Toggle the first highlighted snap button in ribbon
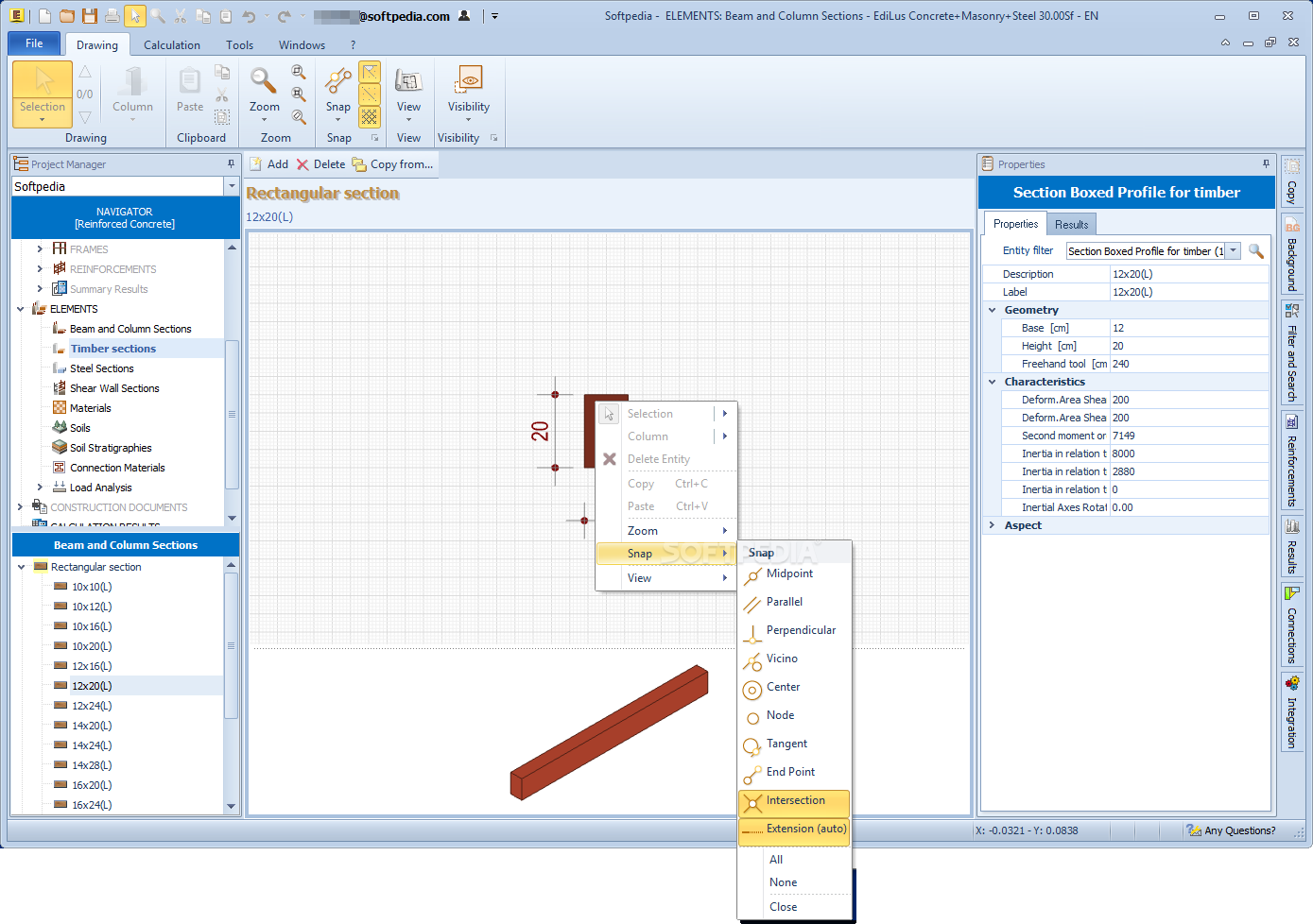The image size is (1313, 924). coord(370,72)
